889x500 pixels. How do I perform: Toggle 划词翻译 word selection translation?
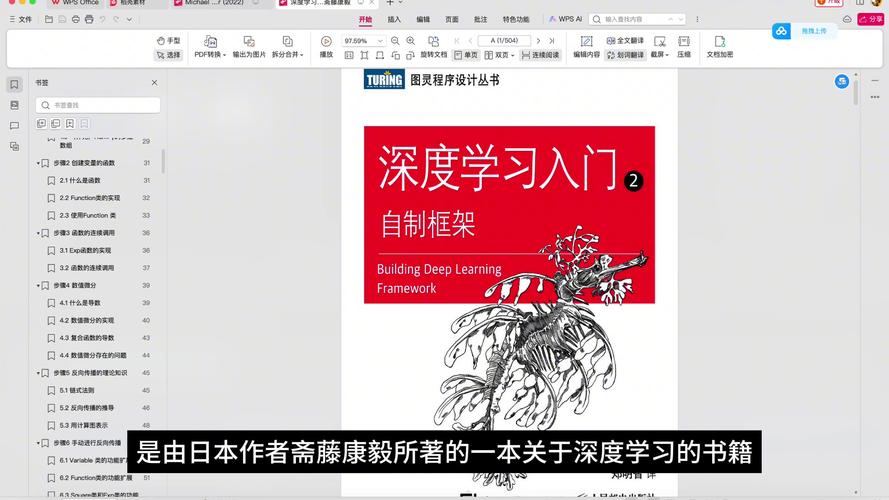pos(625,55)
